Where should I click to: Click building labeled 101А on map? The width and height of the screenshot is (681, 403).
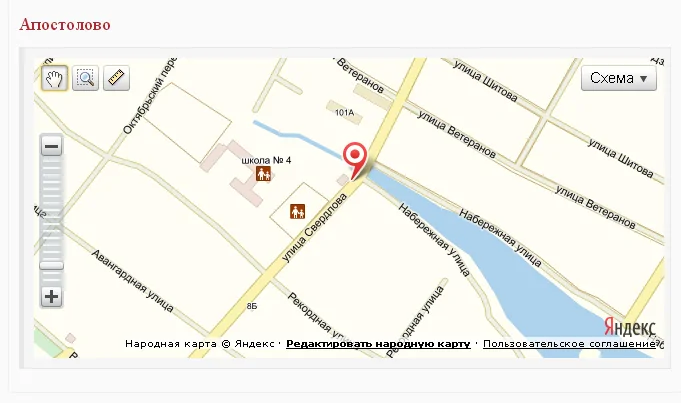pos(345,112)
